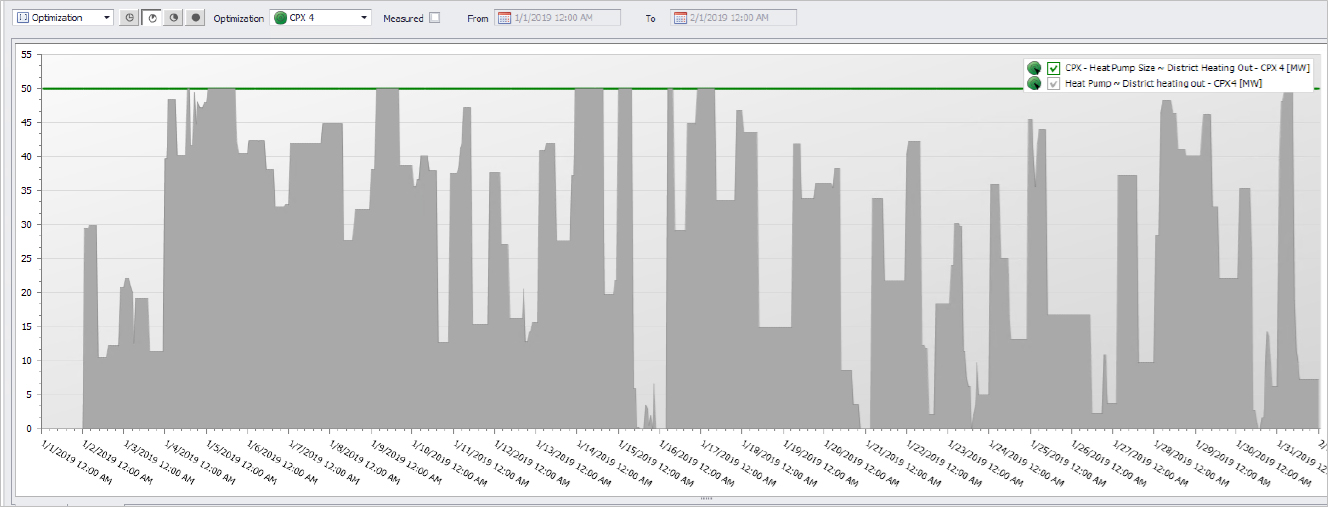
Task: Click the Measured label
Action: [403, 18]
